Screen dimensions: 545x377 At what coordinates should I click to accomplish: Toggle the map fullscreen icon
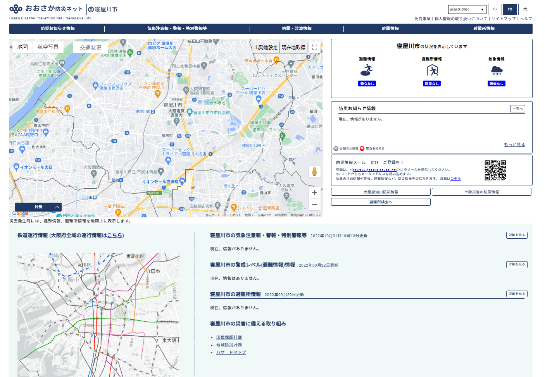click(315, 47)
